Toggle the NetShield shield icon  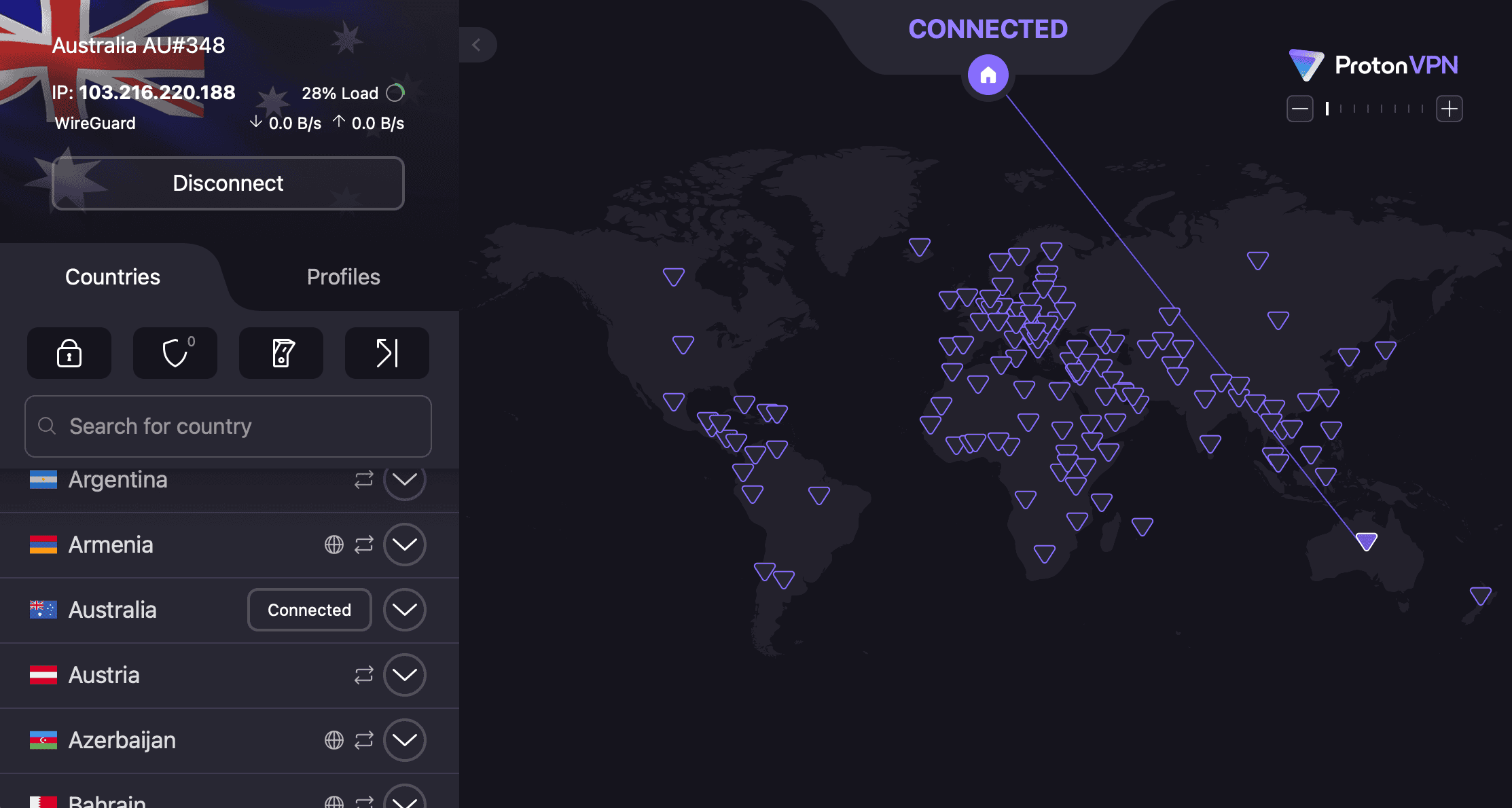175,353
